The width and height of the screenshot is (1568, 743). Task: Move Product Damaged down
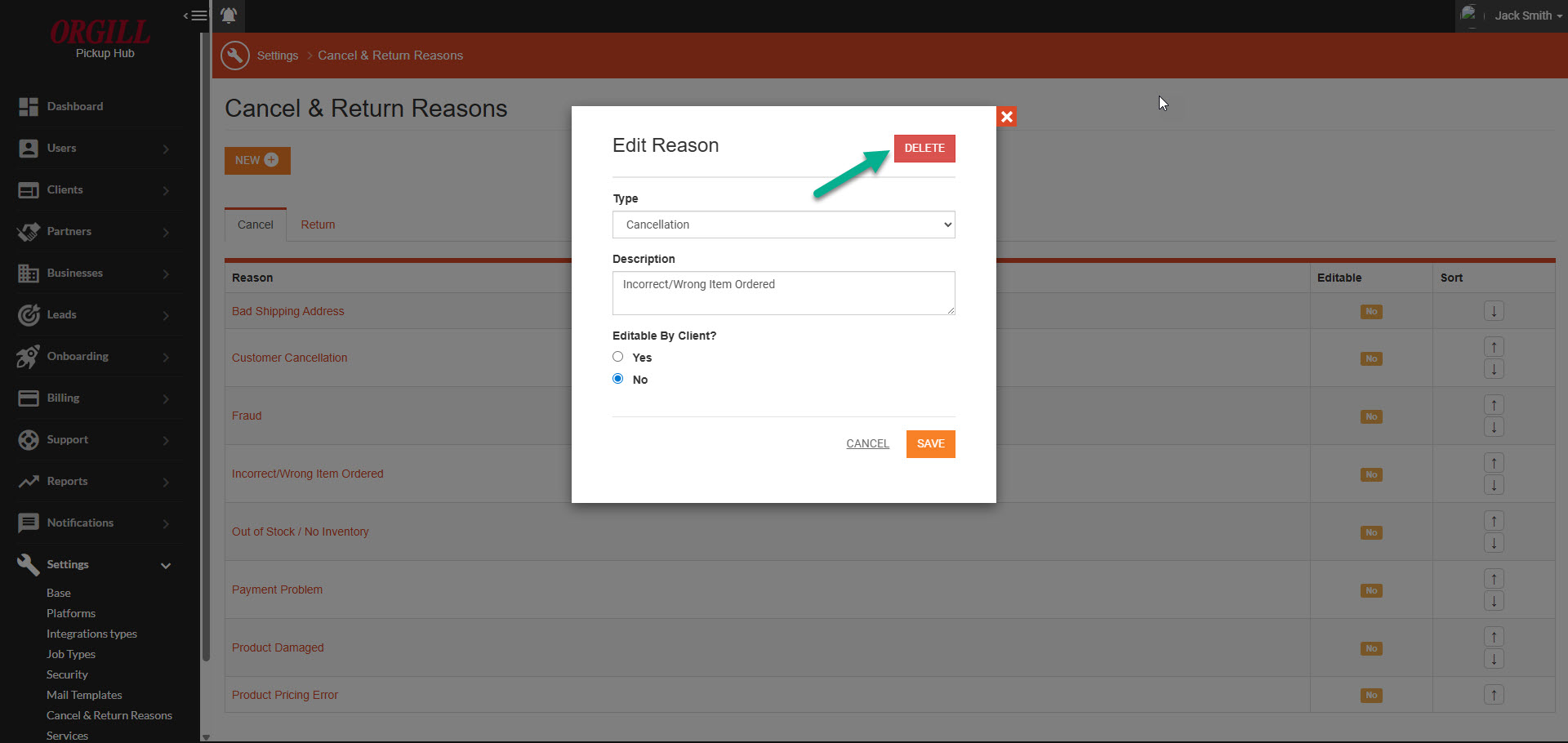pos(1494,659)
